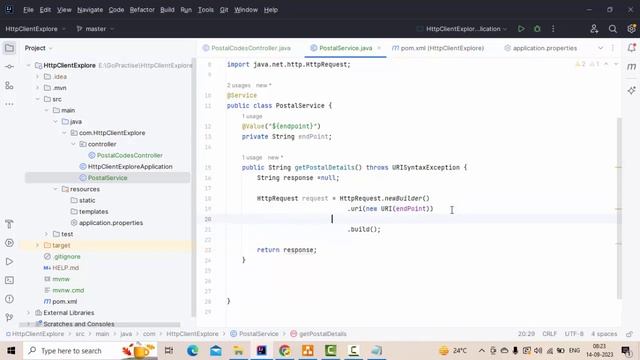Collapse the src folder
This screenshot has width=640, height=360.
[x=38, y=99]
